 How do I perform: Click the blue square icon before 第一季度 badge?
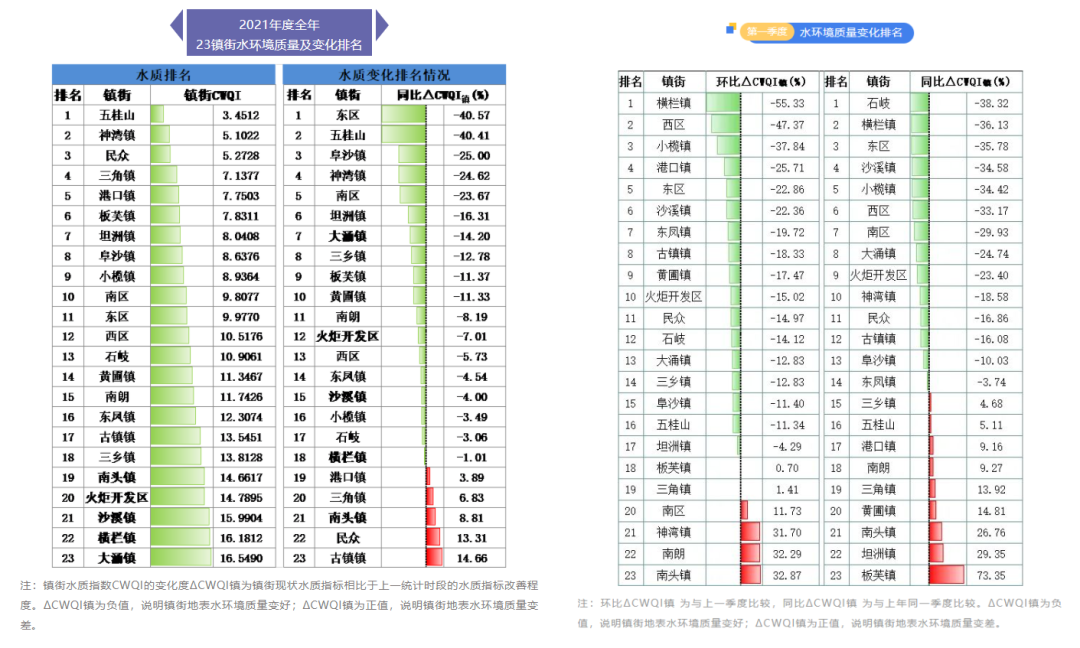(730, 30)
